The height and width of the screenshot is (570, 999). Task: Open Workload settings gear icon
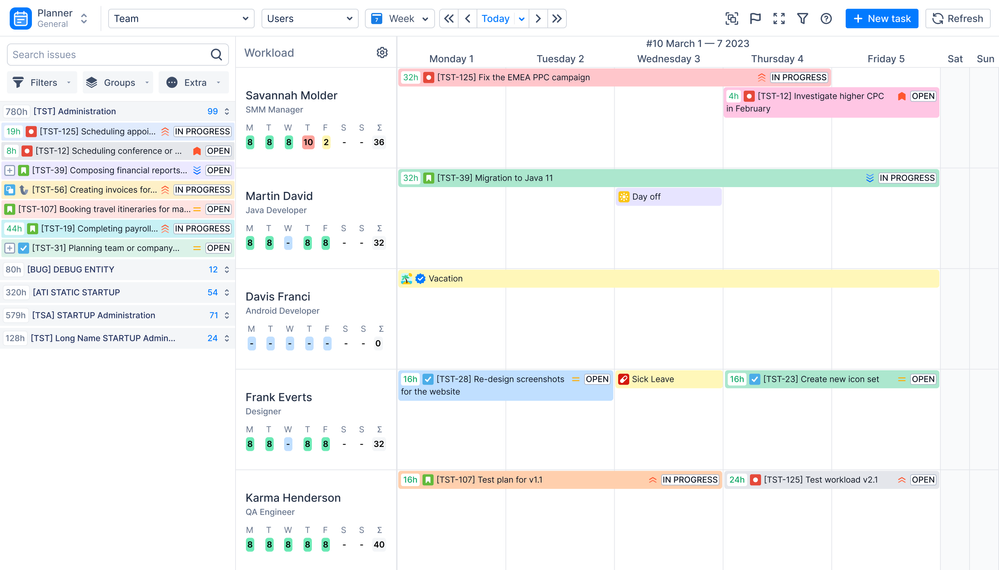(382, 53)
